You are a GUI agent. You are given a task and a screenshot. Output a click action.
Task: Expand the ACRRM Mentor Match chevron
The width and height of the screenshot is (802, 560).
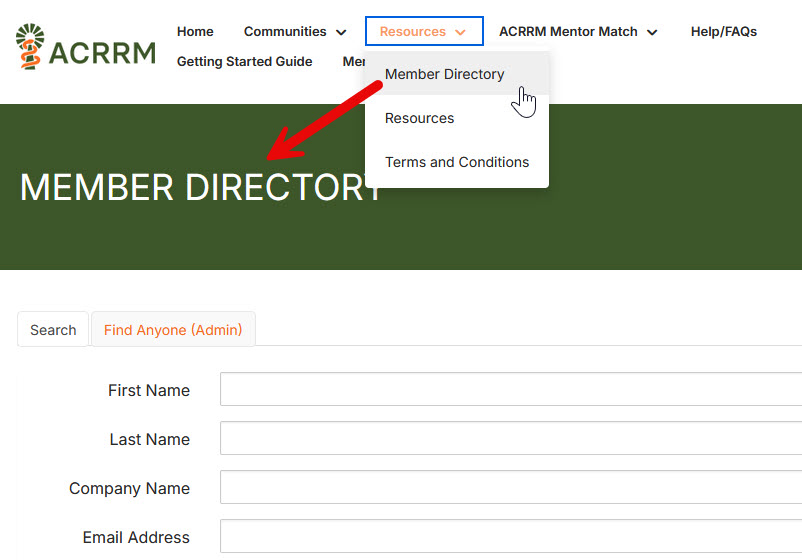(x=652, y=33)
